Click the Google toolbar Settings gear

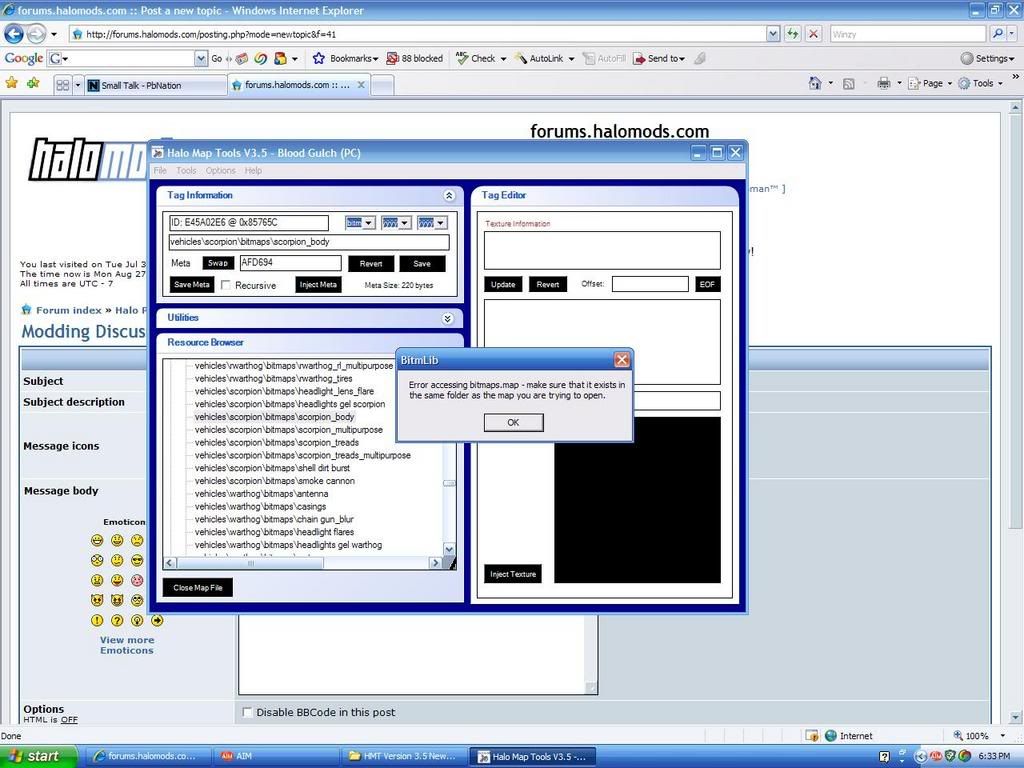[x=987, y=58]
